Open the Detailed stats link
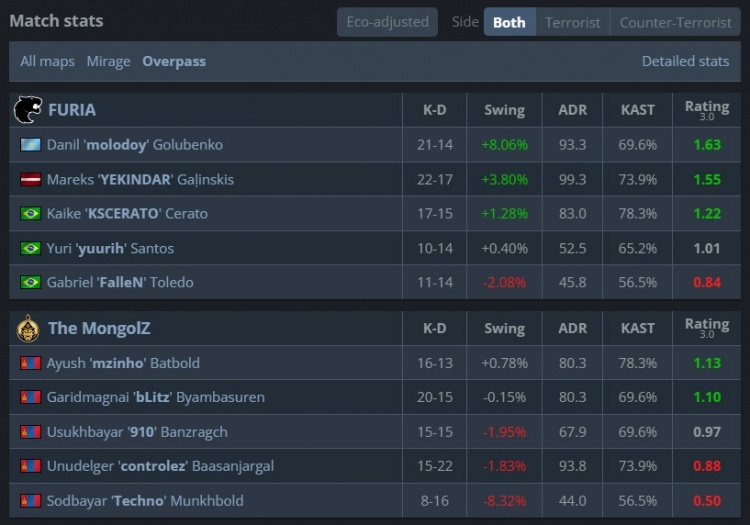The image size is (750, 525). [x=685, y=61]
